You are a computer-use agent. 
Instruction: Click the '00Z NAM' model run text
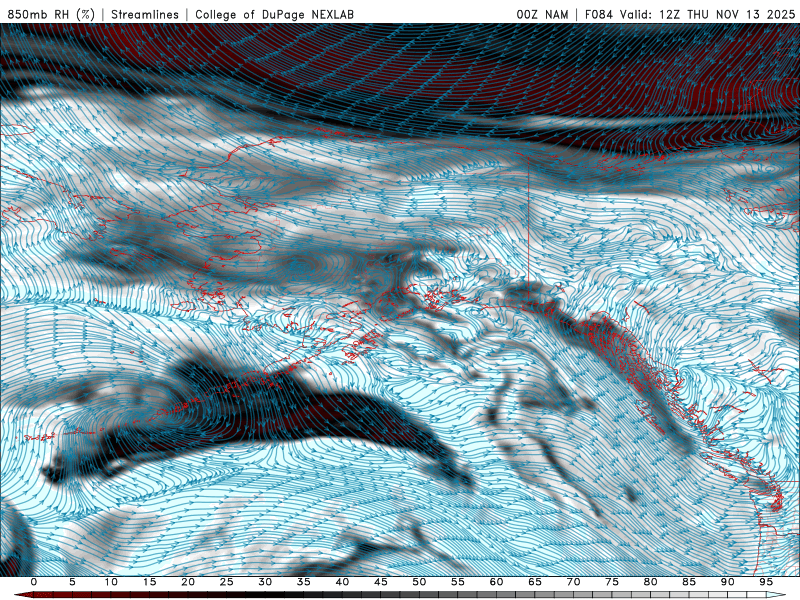click(542, 14)
